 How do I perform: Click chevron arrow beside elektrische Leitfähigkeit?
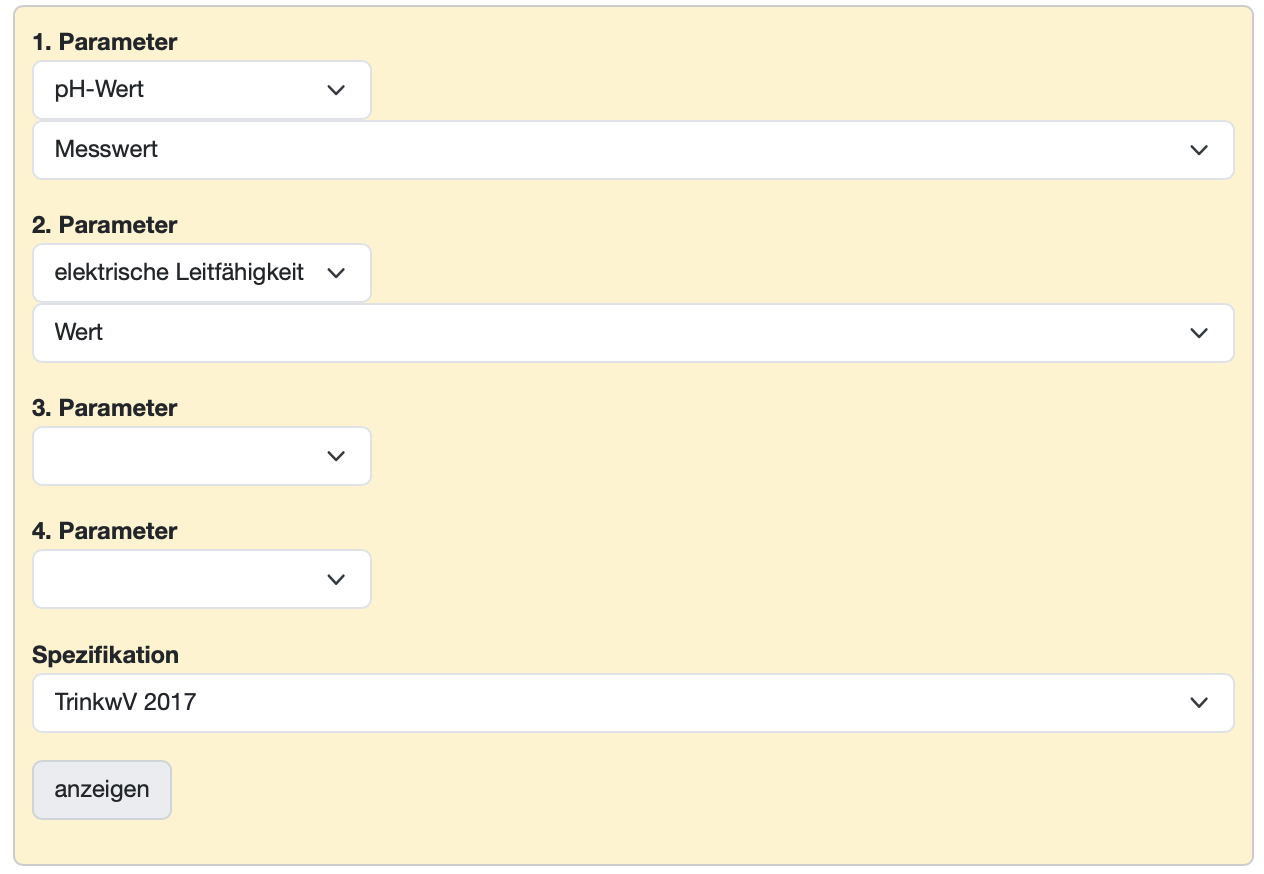(x=336, y=273)
